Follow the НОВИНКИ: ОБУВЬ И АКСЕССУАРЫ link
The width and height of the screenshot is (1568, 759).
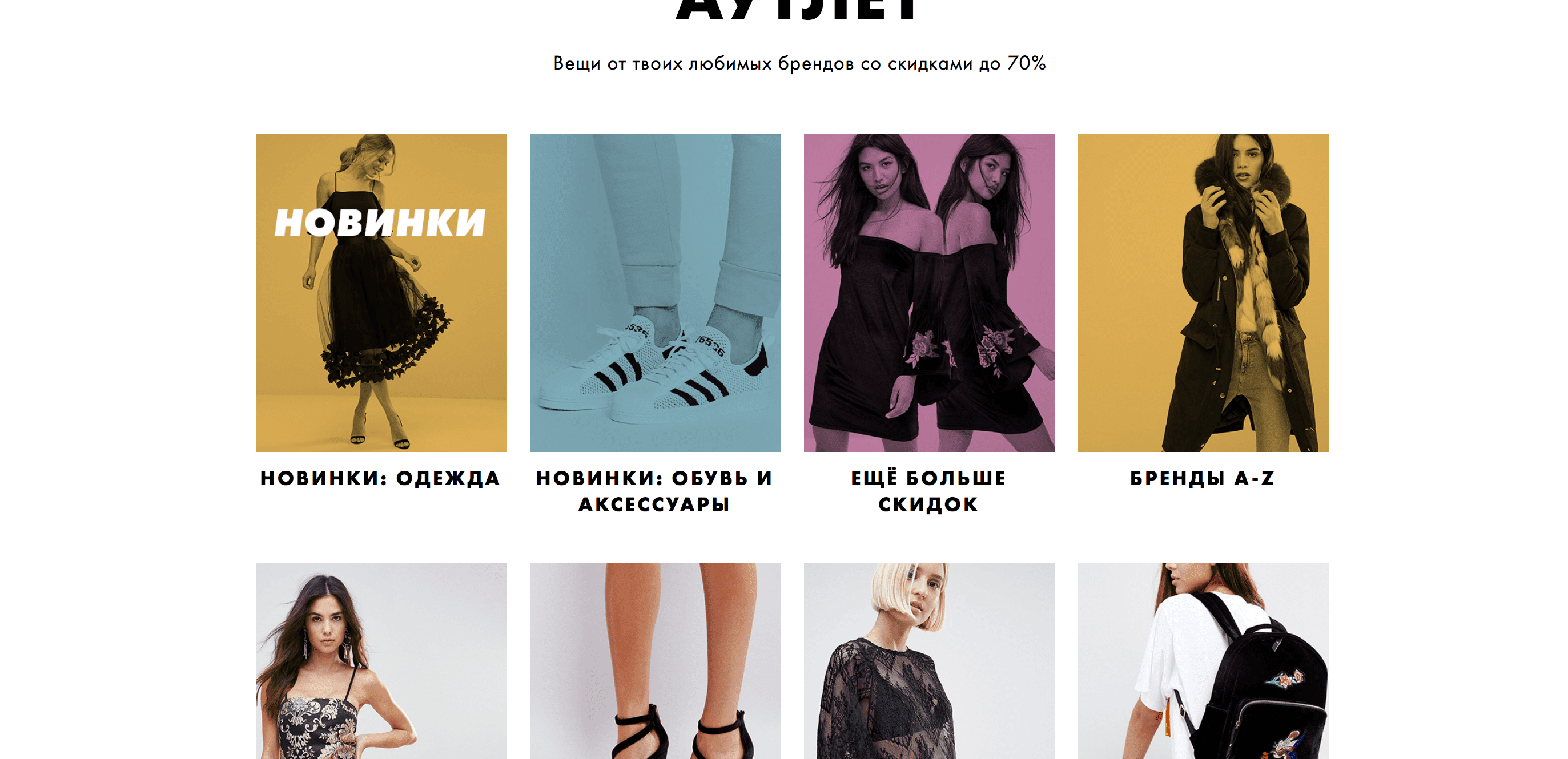[655, 491]
